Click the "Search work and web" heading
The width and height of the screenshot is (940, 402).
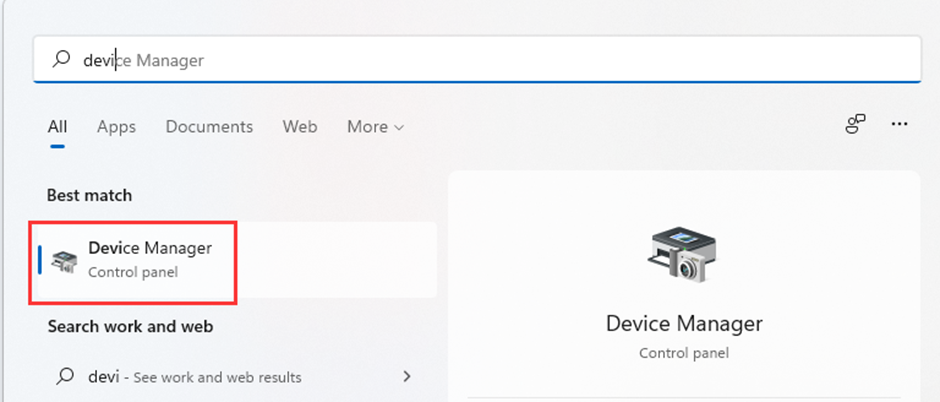point(130,326)
